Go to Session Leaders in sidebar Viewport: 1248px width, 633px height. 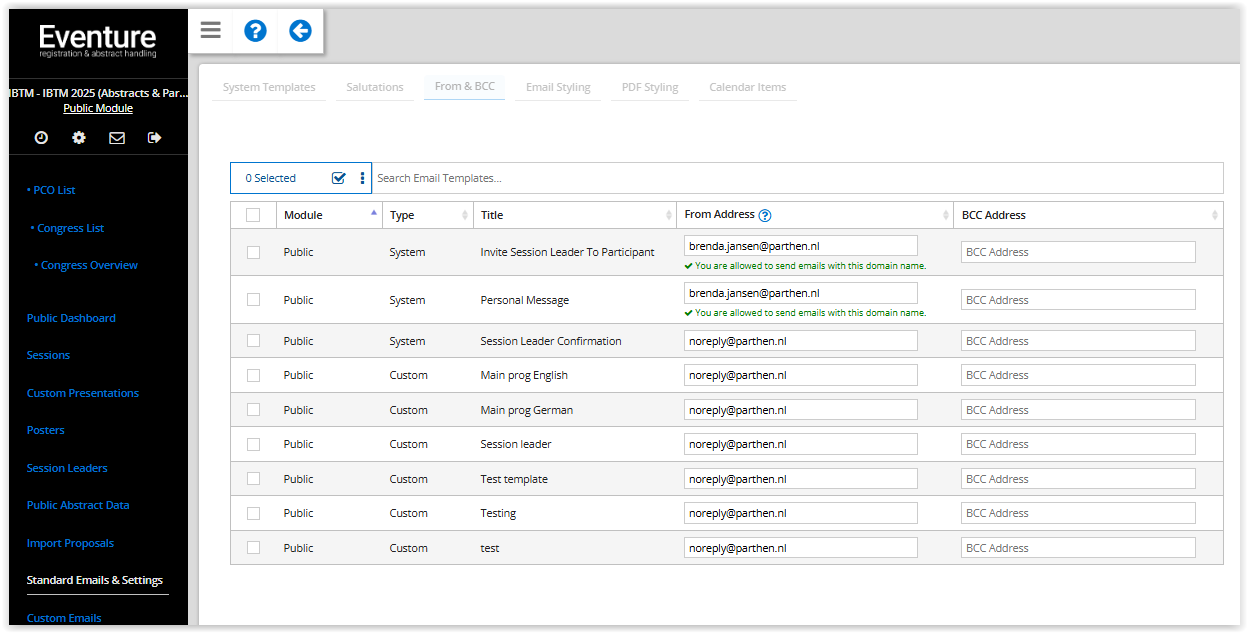coord(67,468)
